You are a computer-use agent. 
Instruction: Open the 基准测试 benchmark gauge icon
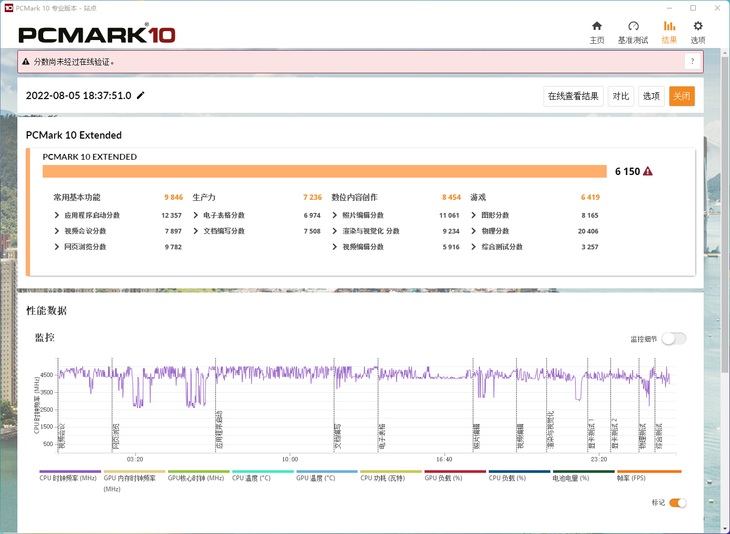[633, 26]
